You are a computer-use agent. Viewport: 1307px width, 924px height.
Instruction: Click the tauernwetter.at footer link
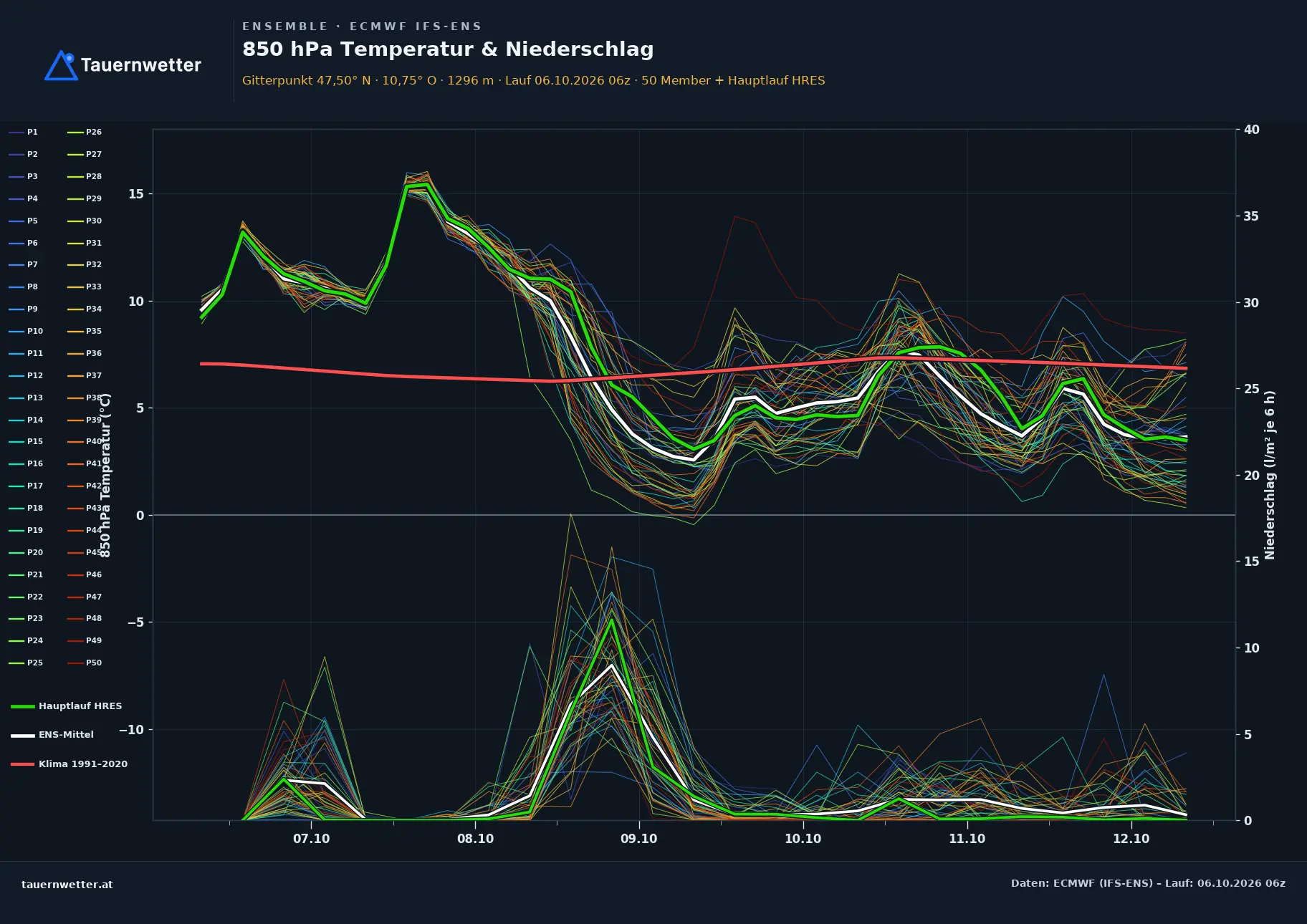[67, 885]
